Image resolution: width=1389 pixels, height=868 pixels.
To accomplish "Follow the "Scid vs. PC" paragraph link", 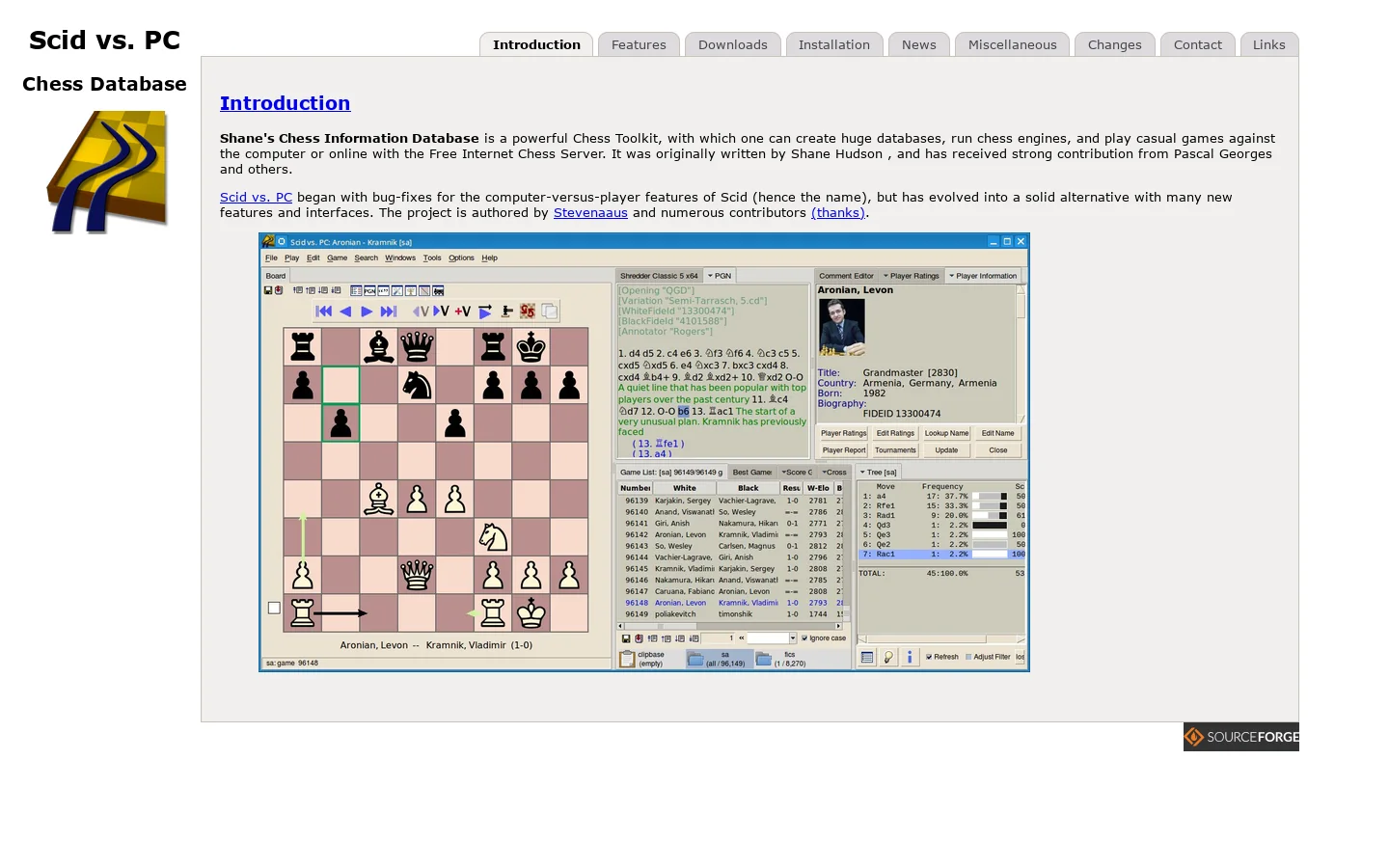I will (256, 198).
